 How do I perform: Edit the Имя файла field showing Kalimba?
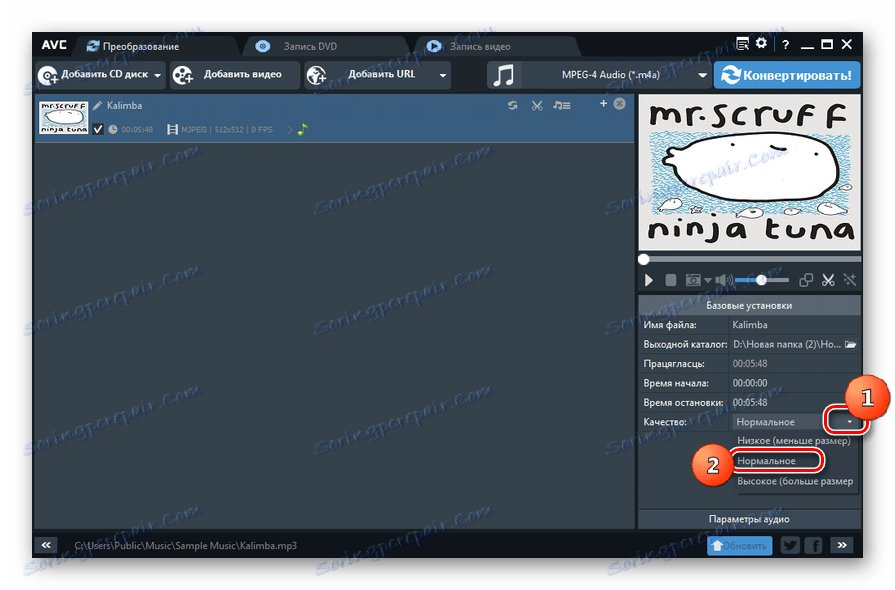click(x=794, y=325)
